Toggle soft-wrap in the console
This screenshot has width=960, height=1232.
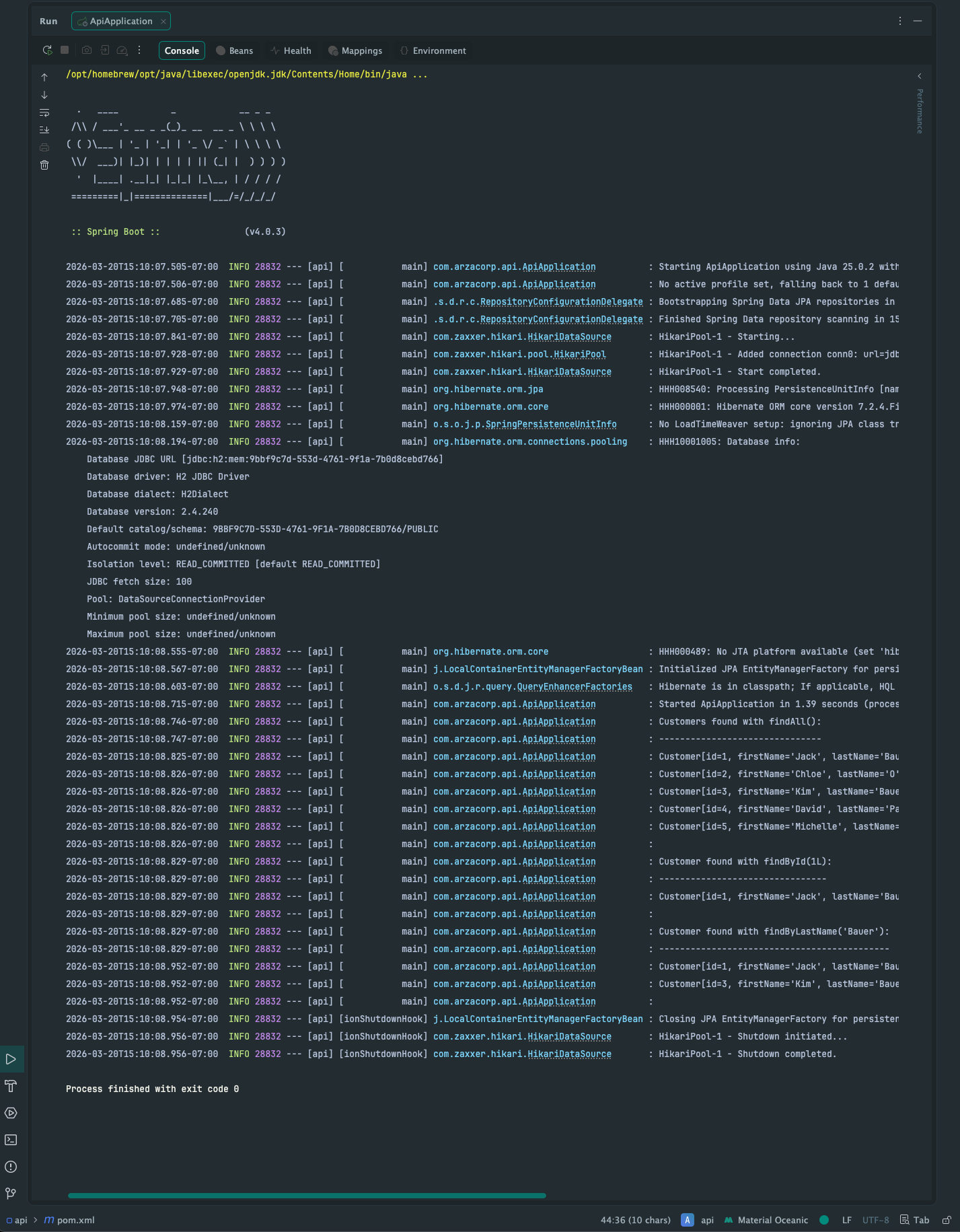coord(44,112)
